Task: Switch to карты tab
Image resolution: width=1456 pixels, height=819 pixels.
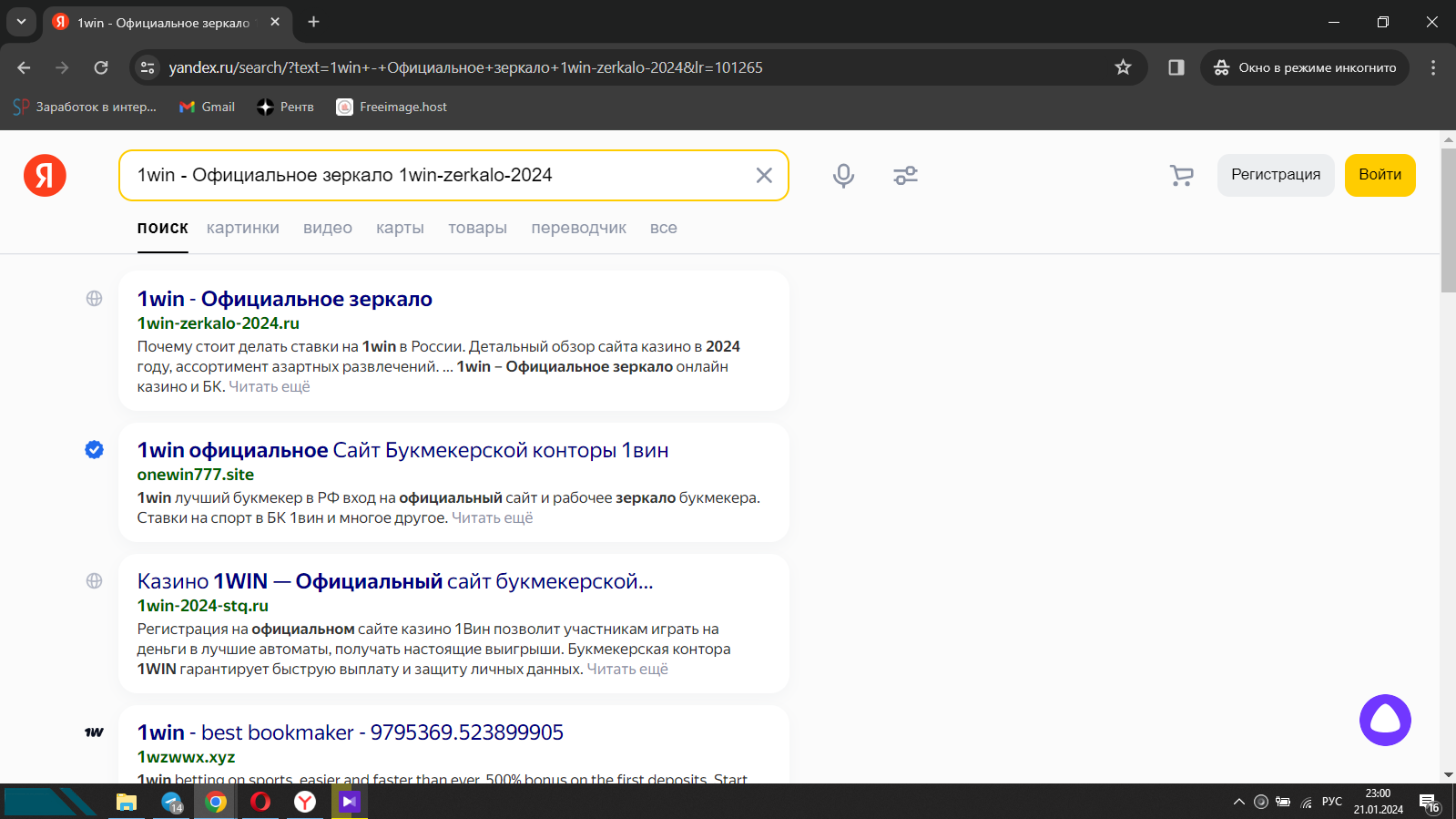Action: click(x=400, y=228)
